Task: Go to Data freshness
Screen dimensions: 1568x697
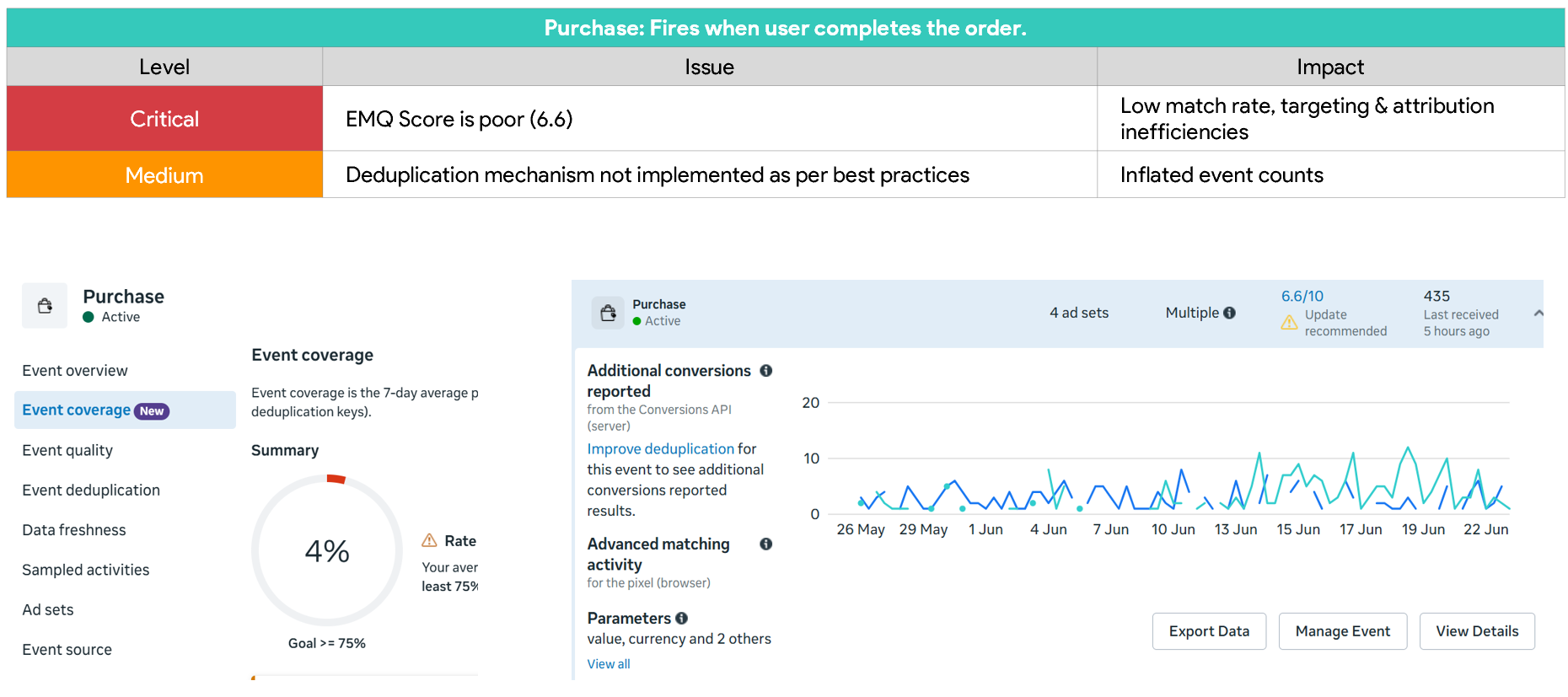Action: click(74, 530)
